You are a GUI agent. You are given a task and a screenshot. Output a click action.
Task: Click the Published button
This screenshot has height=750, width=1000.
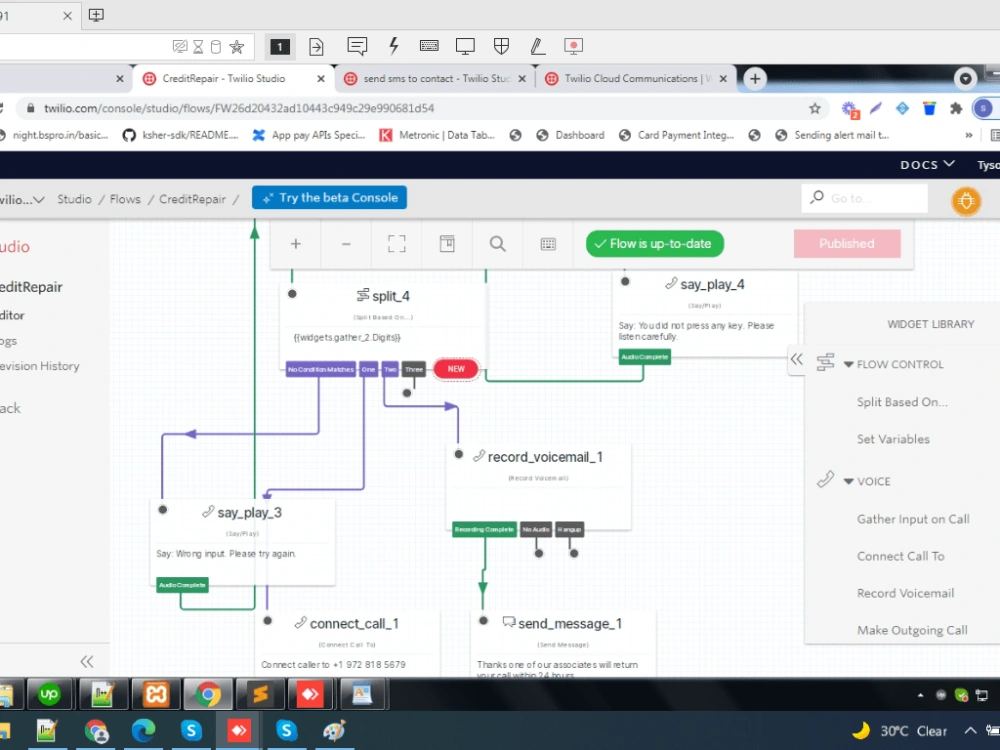[847, 244]
